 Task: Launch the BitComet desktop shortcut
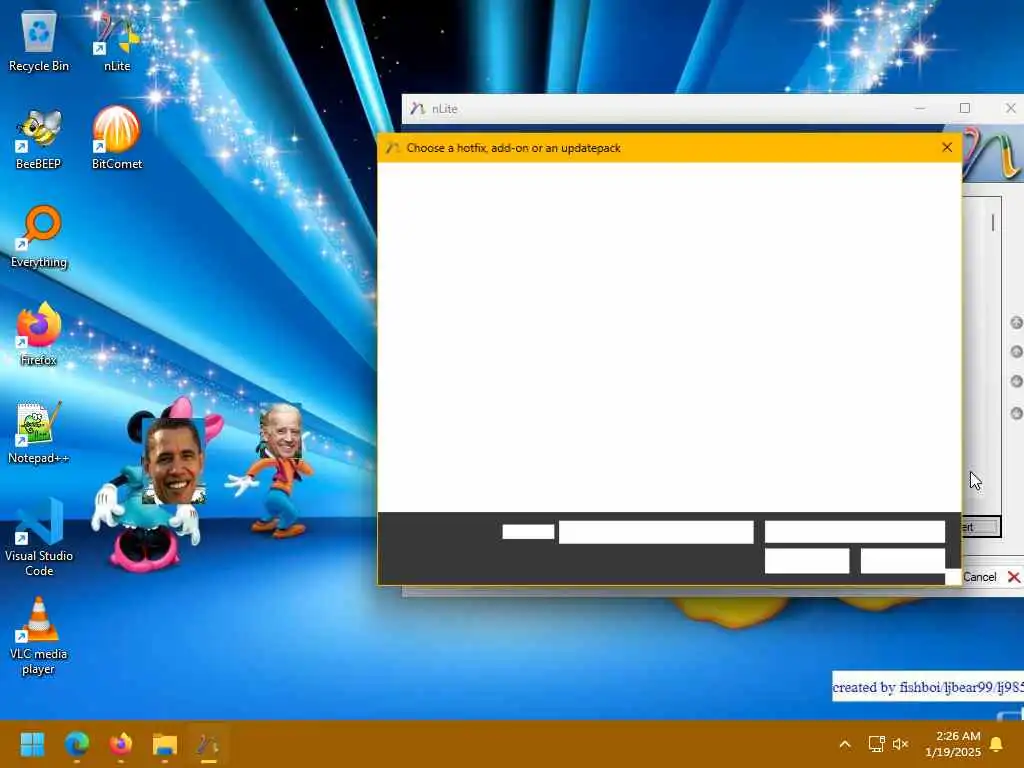[117, 139]
